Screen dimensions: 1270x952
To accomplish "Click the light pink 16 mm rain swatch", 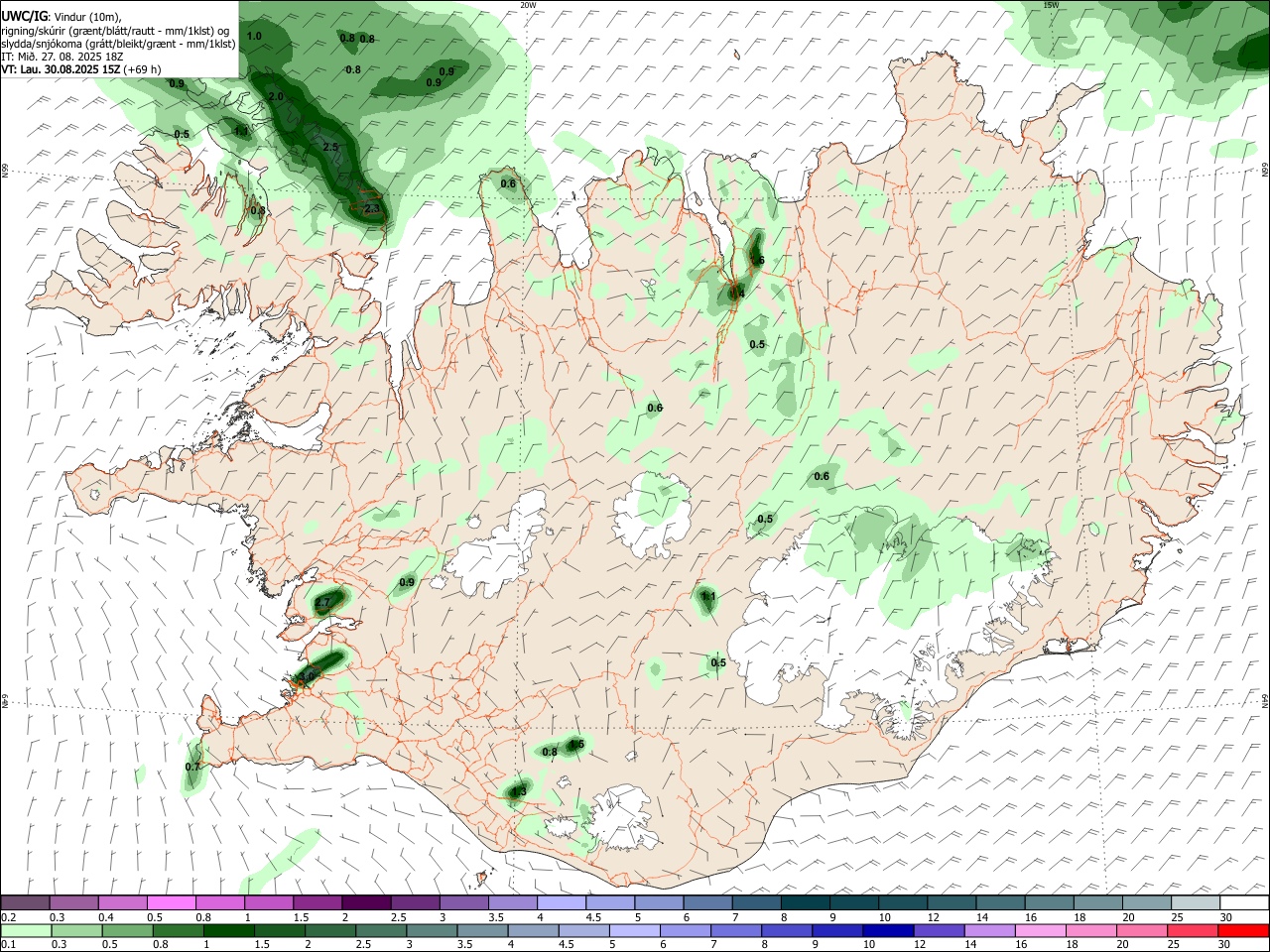I will point(1040,931).
